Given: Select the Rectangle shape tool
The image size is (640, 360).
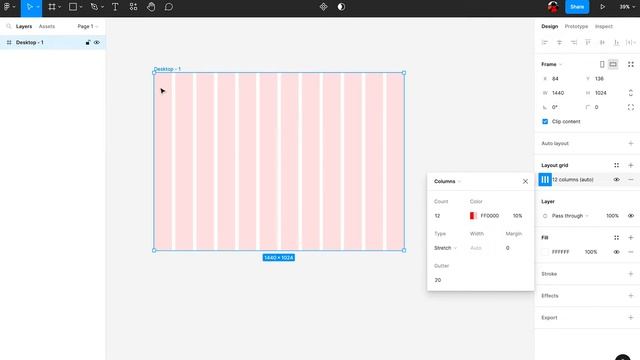Looking at the screenshot, I should pyautogui.click(x=73, y=7).
